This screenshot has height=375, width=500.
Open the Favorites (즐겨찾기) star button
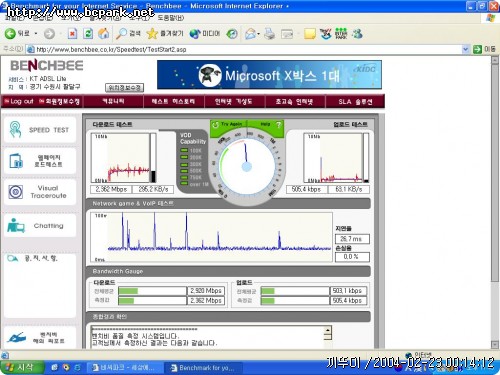click(x=165, y=34)
